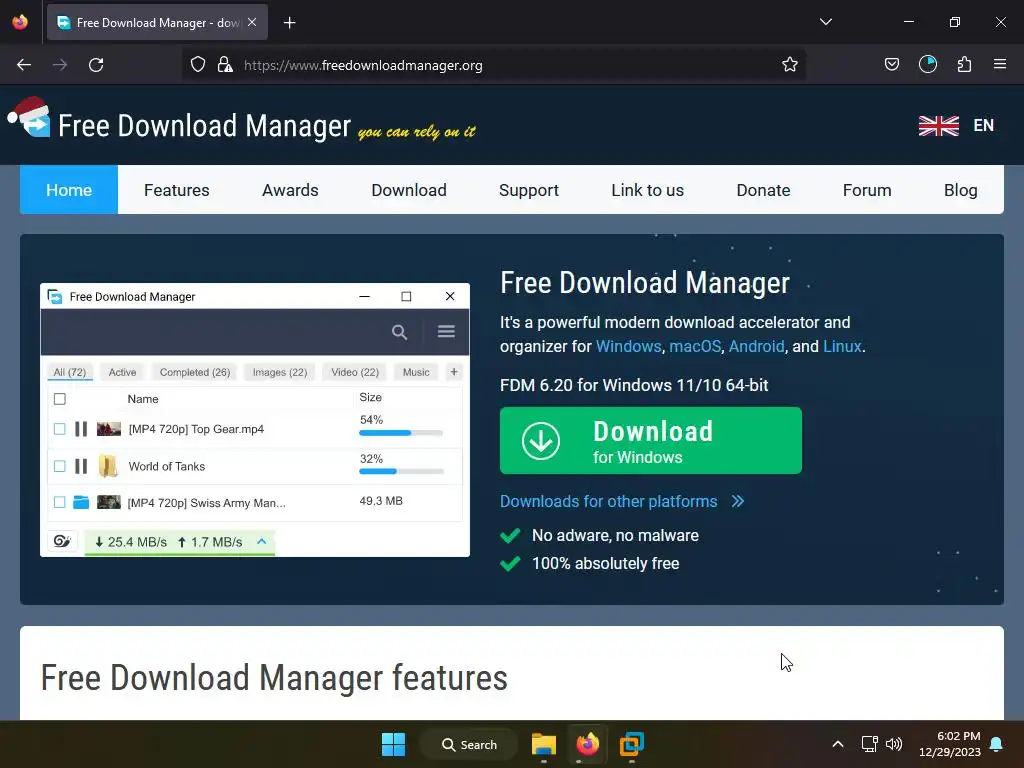Open the Download nav item
The height and width of the screenshot is (768, 1024).
click(x=409, y=190)
